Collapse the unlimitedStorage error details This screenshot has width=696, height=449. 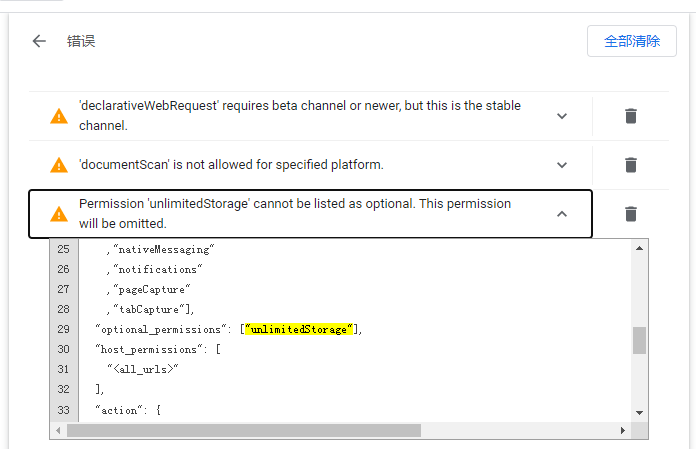coord(562,214)
